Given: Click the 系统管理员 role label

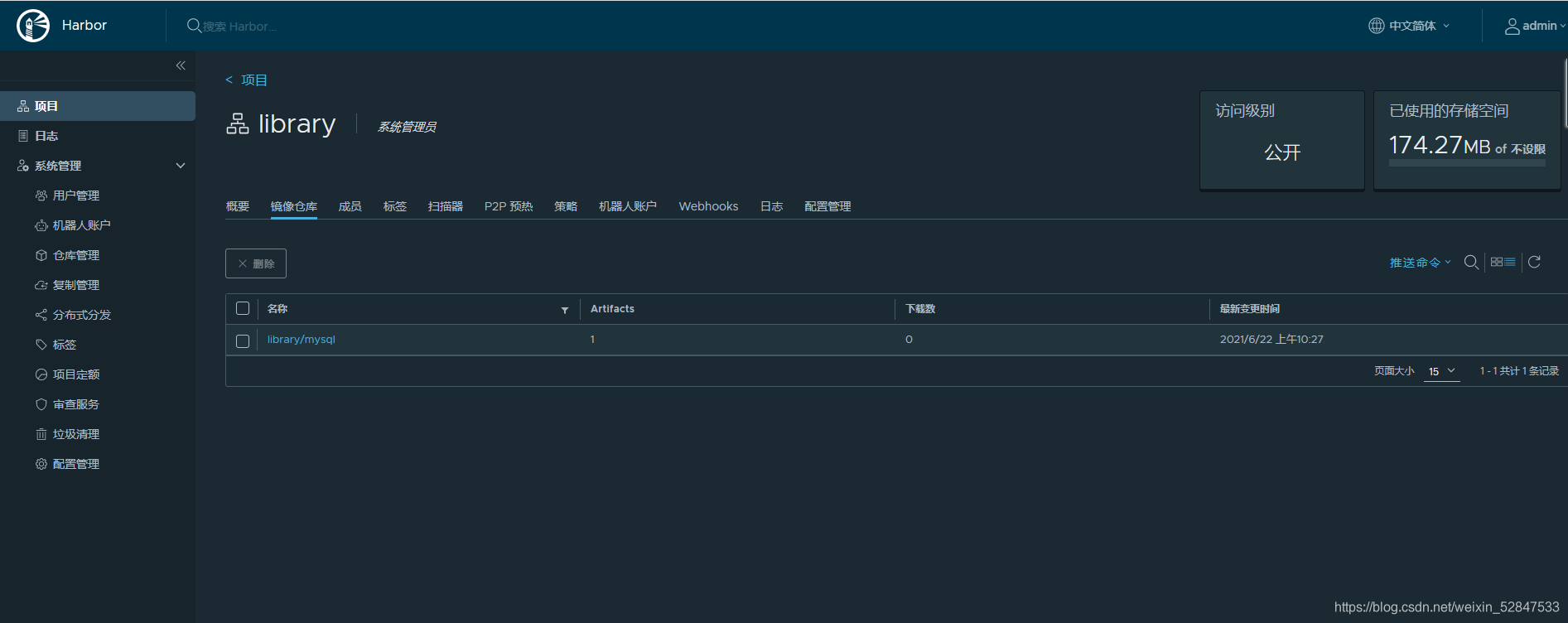Looking at the screenshot, I should click(x=407, y=127).
